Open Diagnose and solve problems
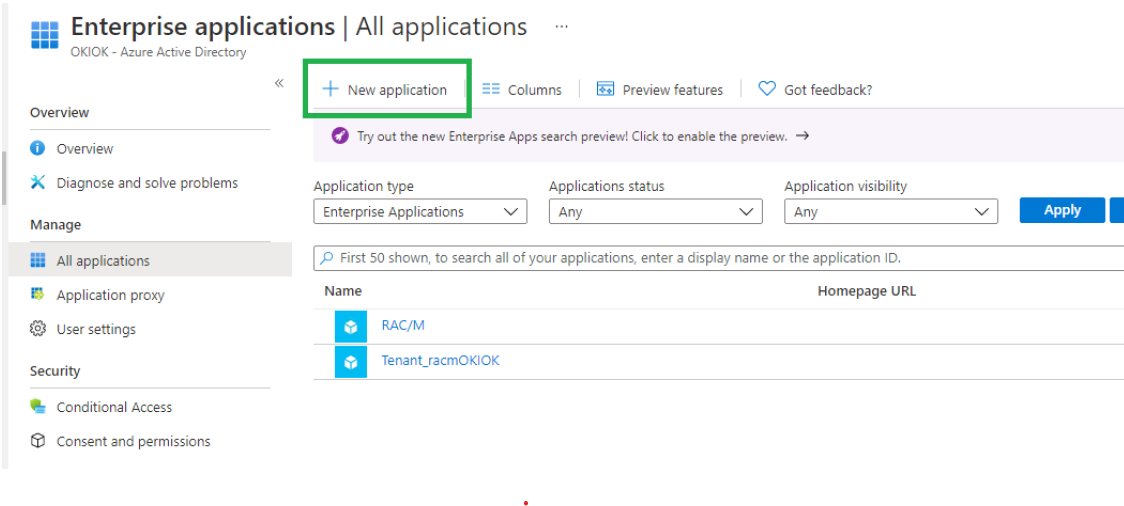 [147, 183]
